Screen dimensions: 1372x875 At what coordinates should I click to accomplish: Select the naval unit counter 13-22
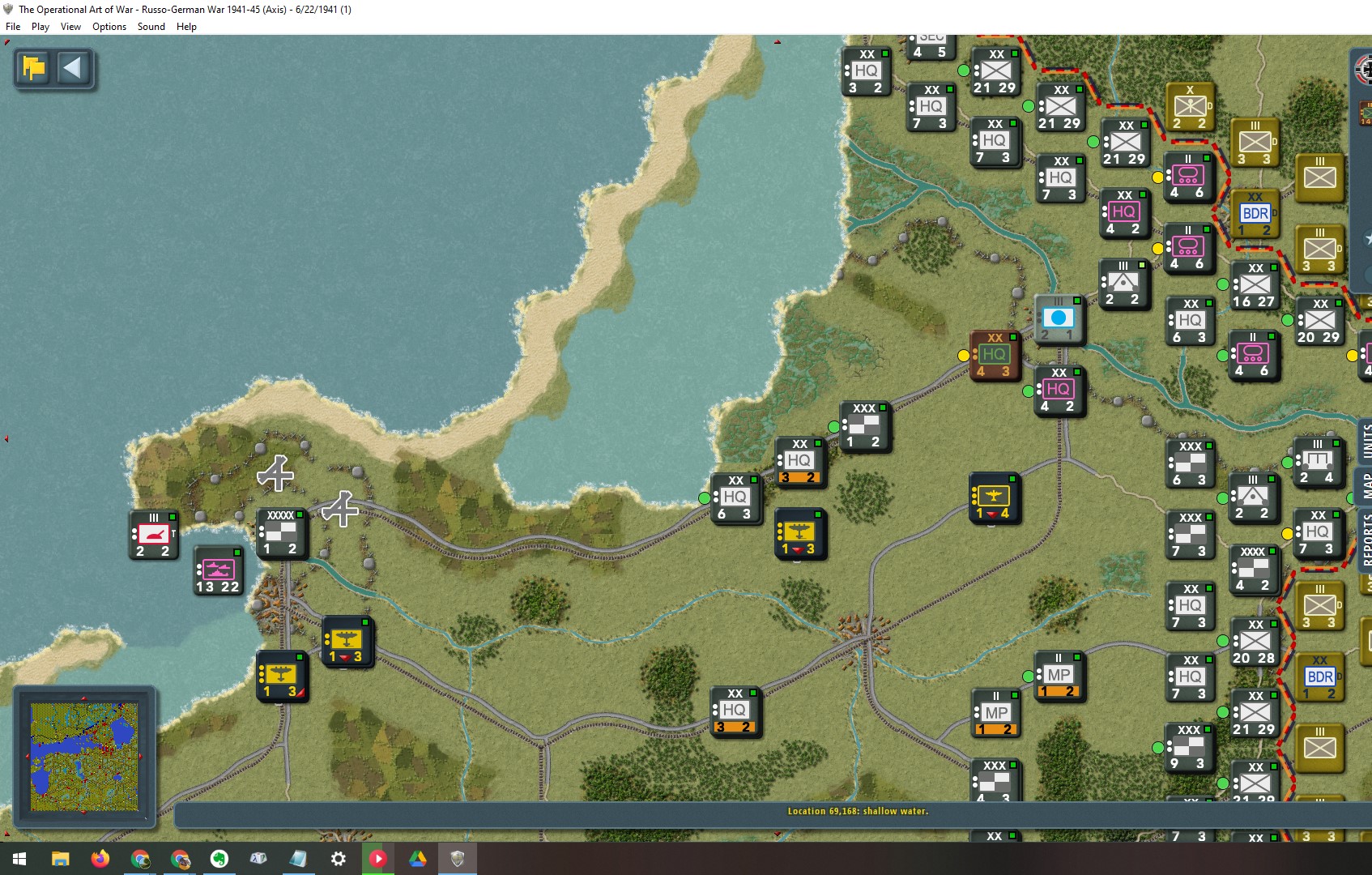pos(218,571)
